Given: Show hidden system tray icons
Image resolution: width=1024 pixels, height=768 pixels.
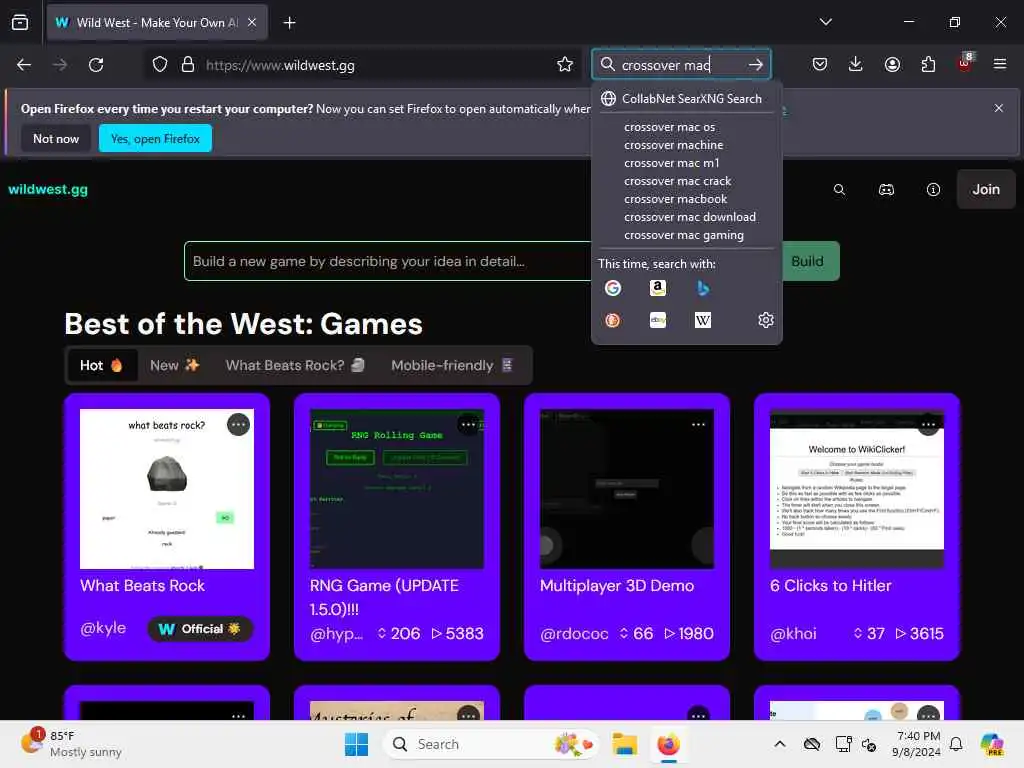Looking at the screenshot, I should [780, 744].
